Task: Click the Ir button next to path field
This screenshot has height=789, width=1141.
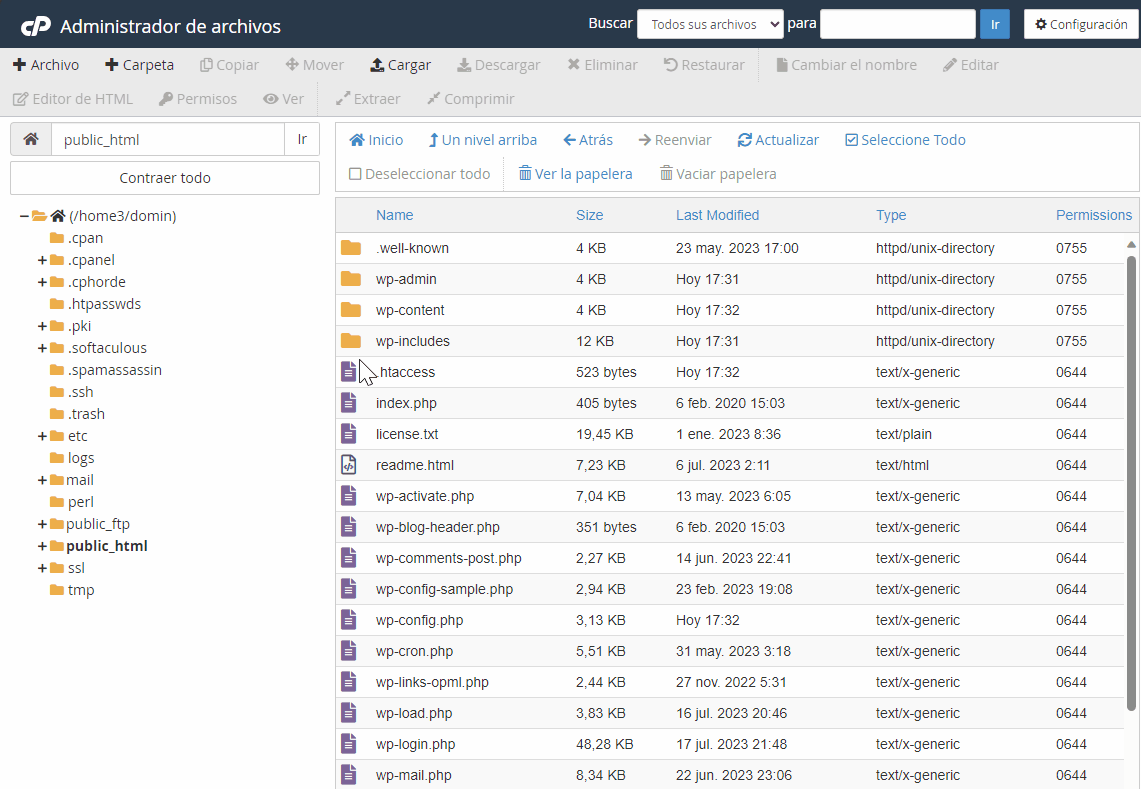Action: [302, 139]
